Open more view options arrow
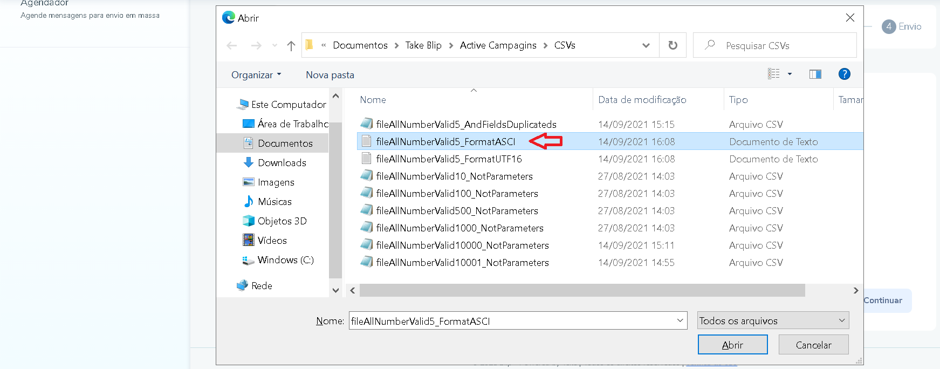The image size is (940, 369). tap(790, 74)
